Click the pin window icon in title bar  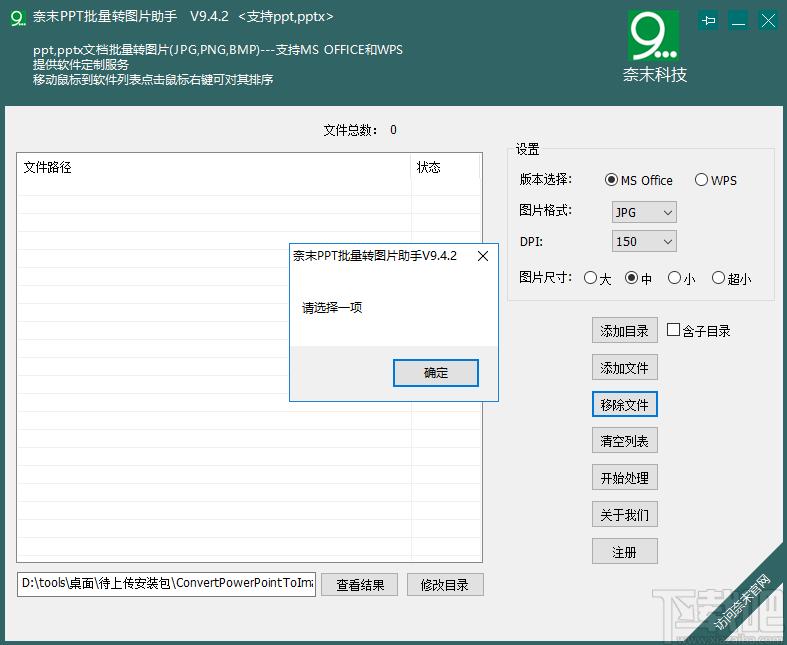tap(709, 20)
